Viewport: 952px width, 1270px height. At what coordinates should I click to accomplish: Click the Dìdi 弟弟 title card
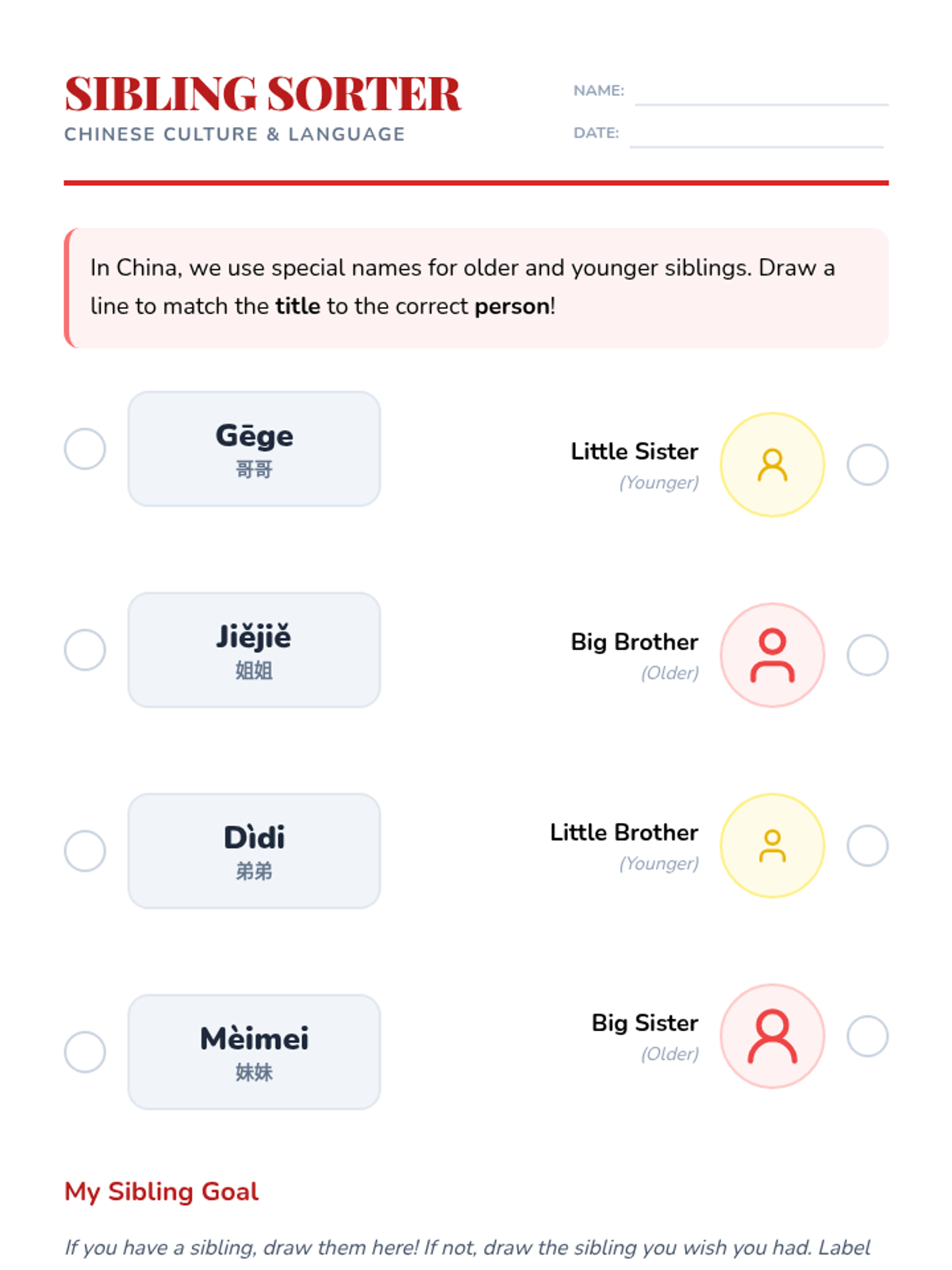tap(254, 851)
